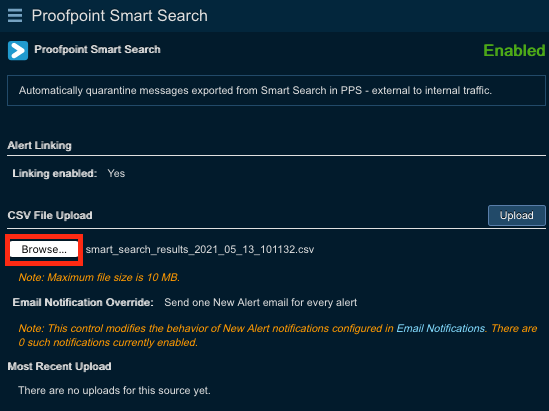This screenshot has width=549, height=411.
Task: Select the Email Notification Override value text
Action: (x=260, y=302)
